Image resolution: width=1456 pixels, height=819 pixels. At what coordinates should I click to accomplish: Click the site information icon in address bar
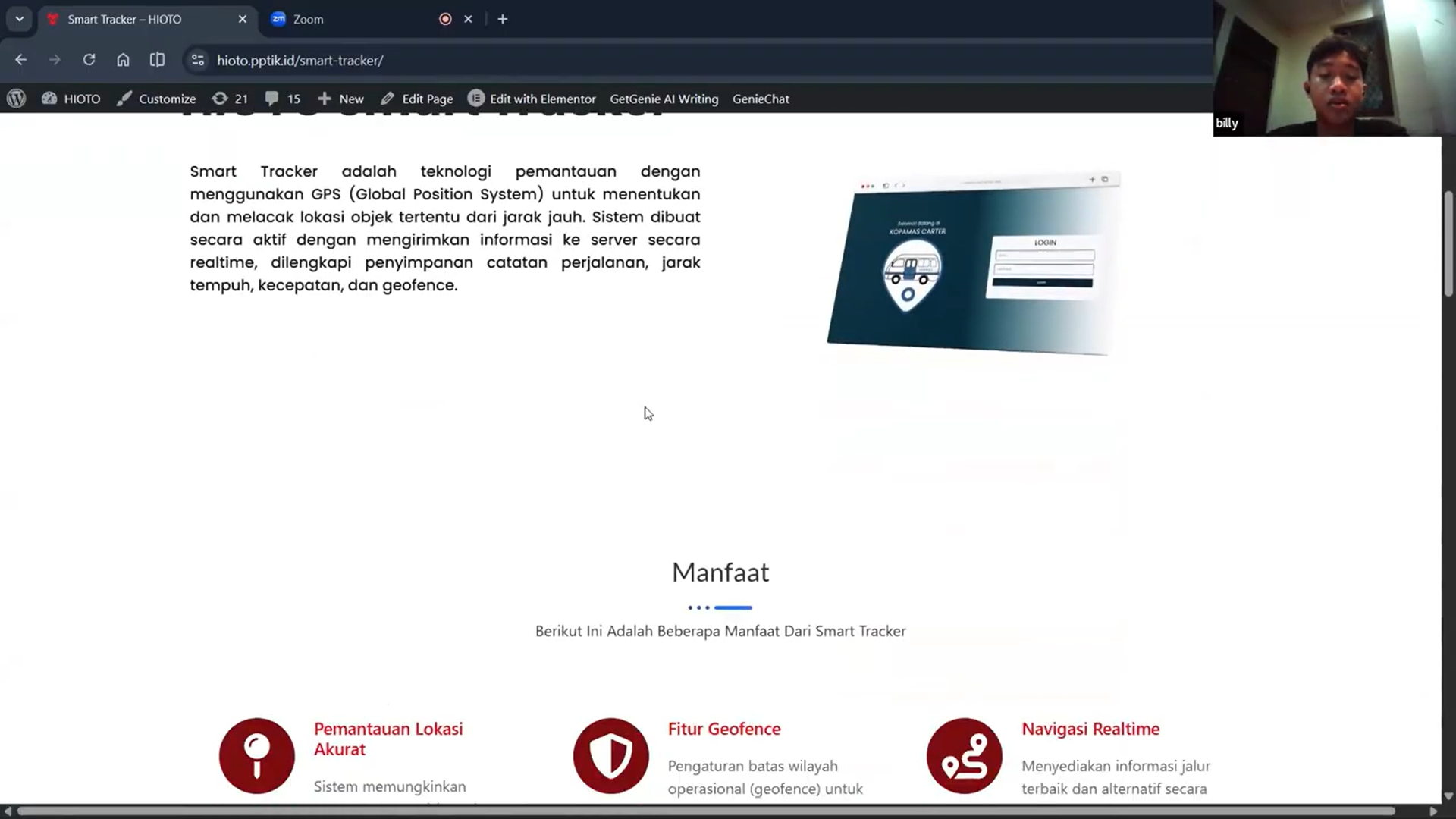click(x=198, y=60)
